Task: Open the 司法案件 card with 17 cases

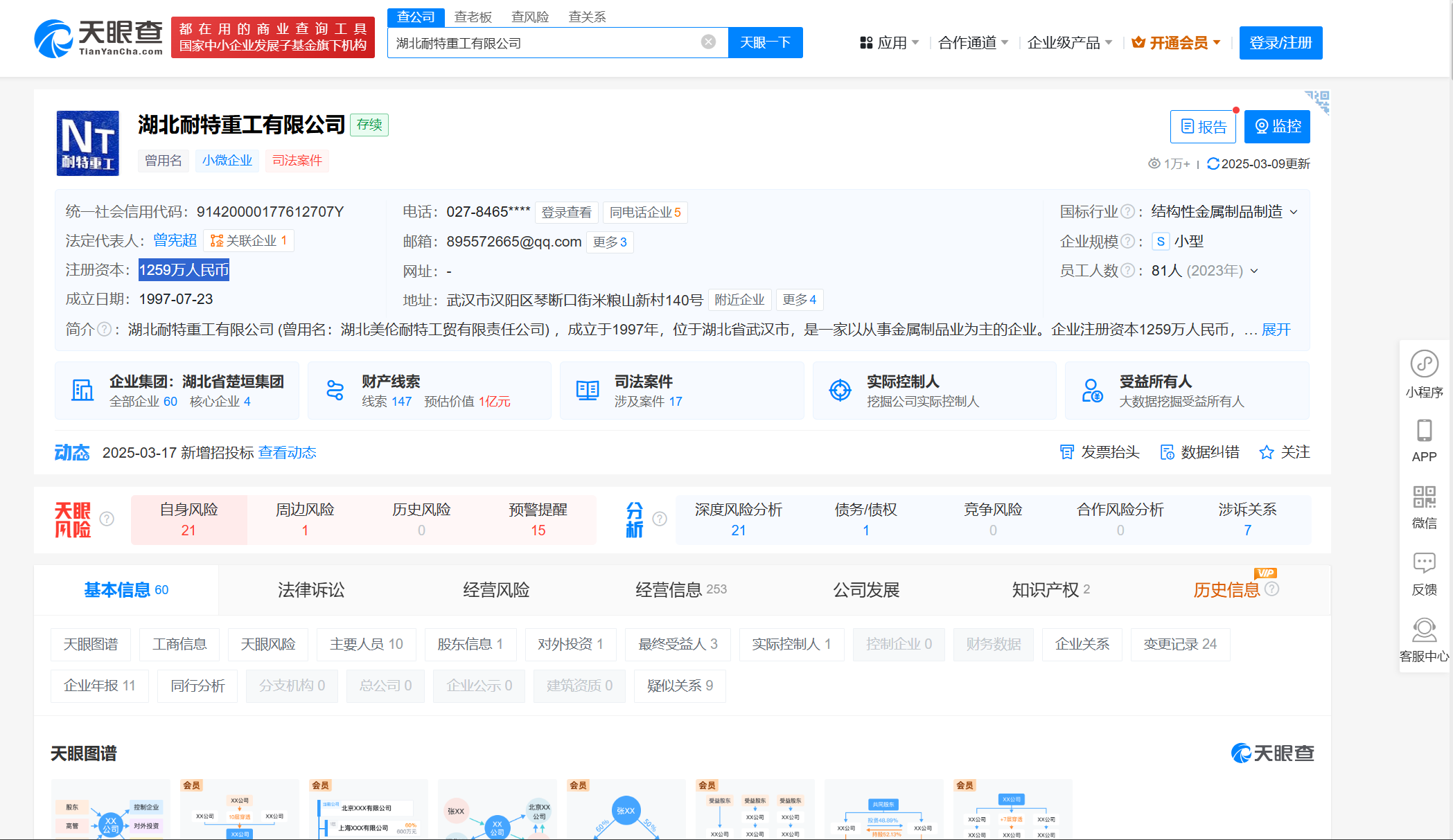Action: tap(682, 391)
